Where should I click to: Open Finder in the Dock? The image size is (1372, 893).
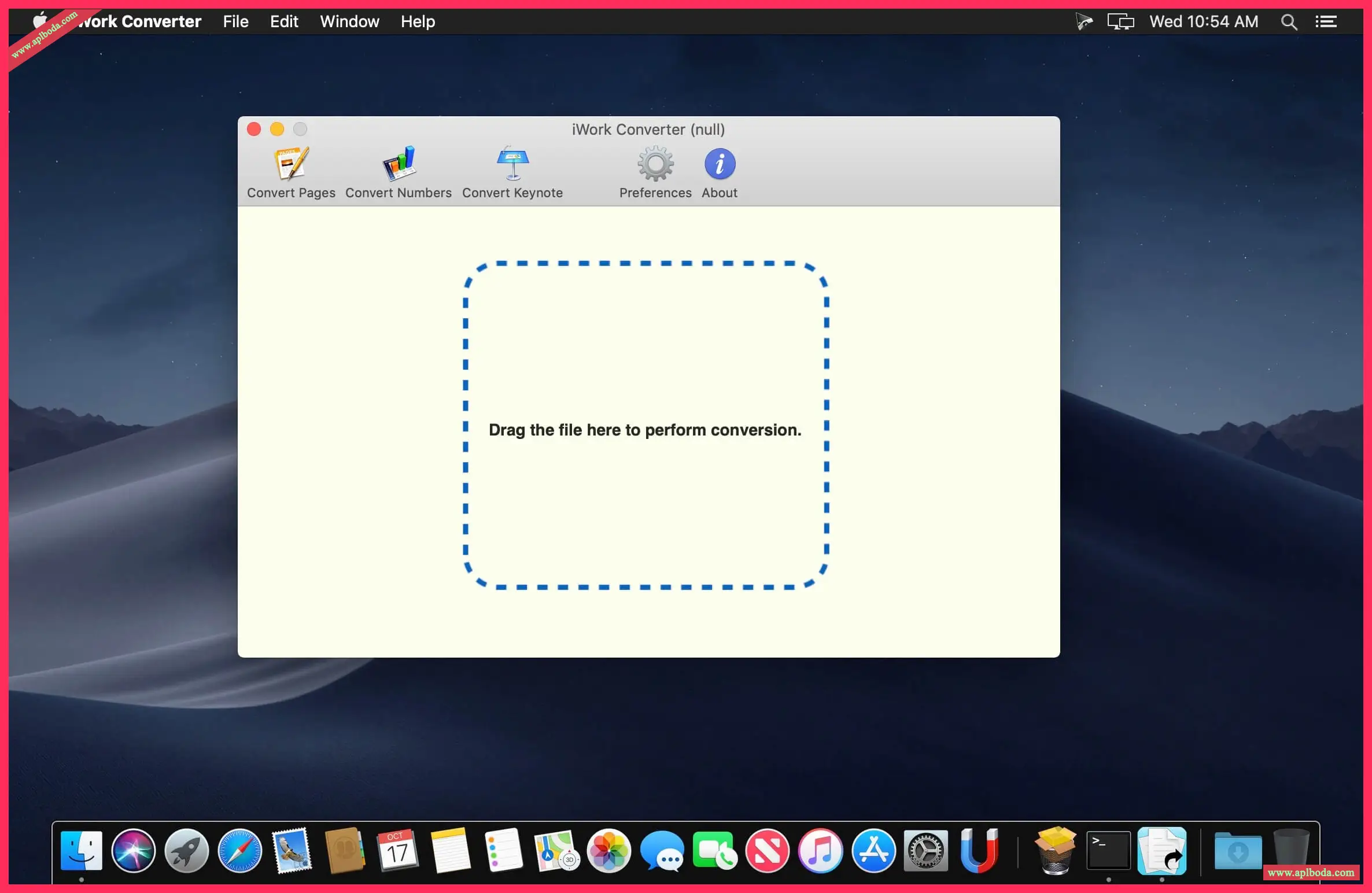pyautogui.click(x=81, y=851)
